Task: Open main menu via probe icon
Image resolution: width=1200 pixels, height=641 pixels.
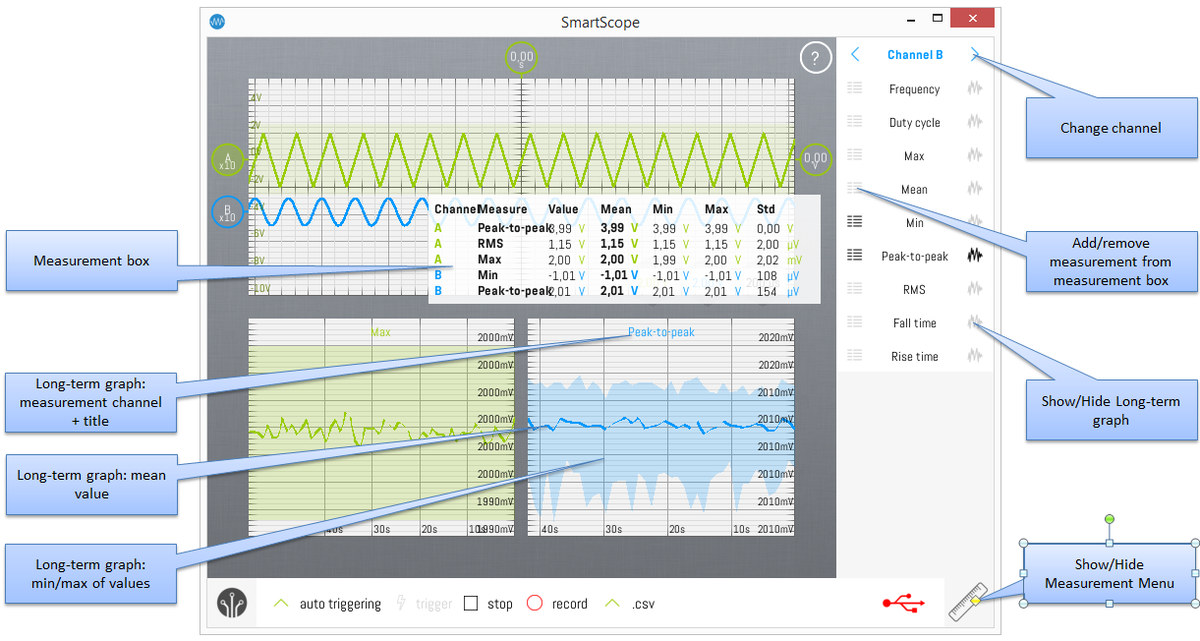Action: (x=232, y=604)
